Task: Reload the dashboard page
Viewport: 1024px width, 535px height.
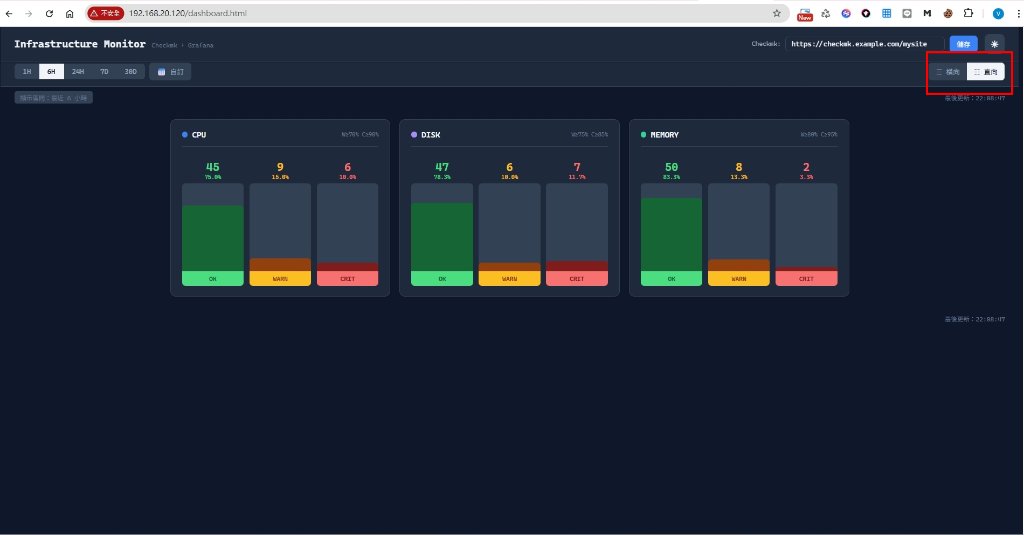Action: pos(49,13)
